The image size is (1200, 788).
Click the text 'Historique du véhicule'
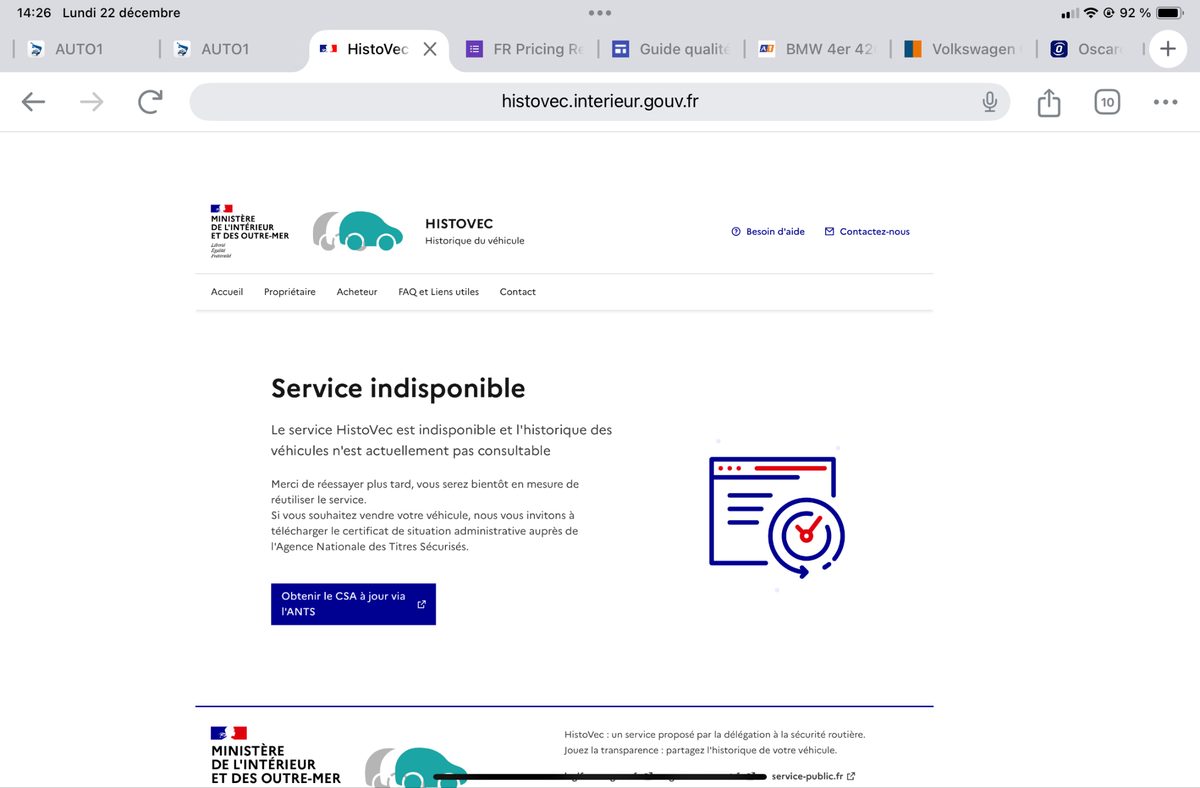(x=475, y=241)
